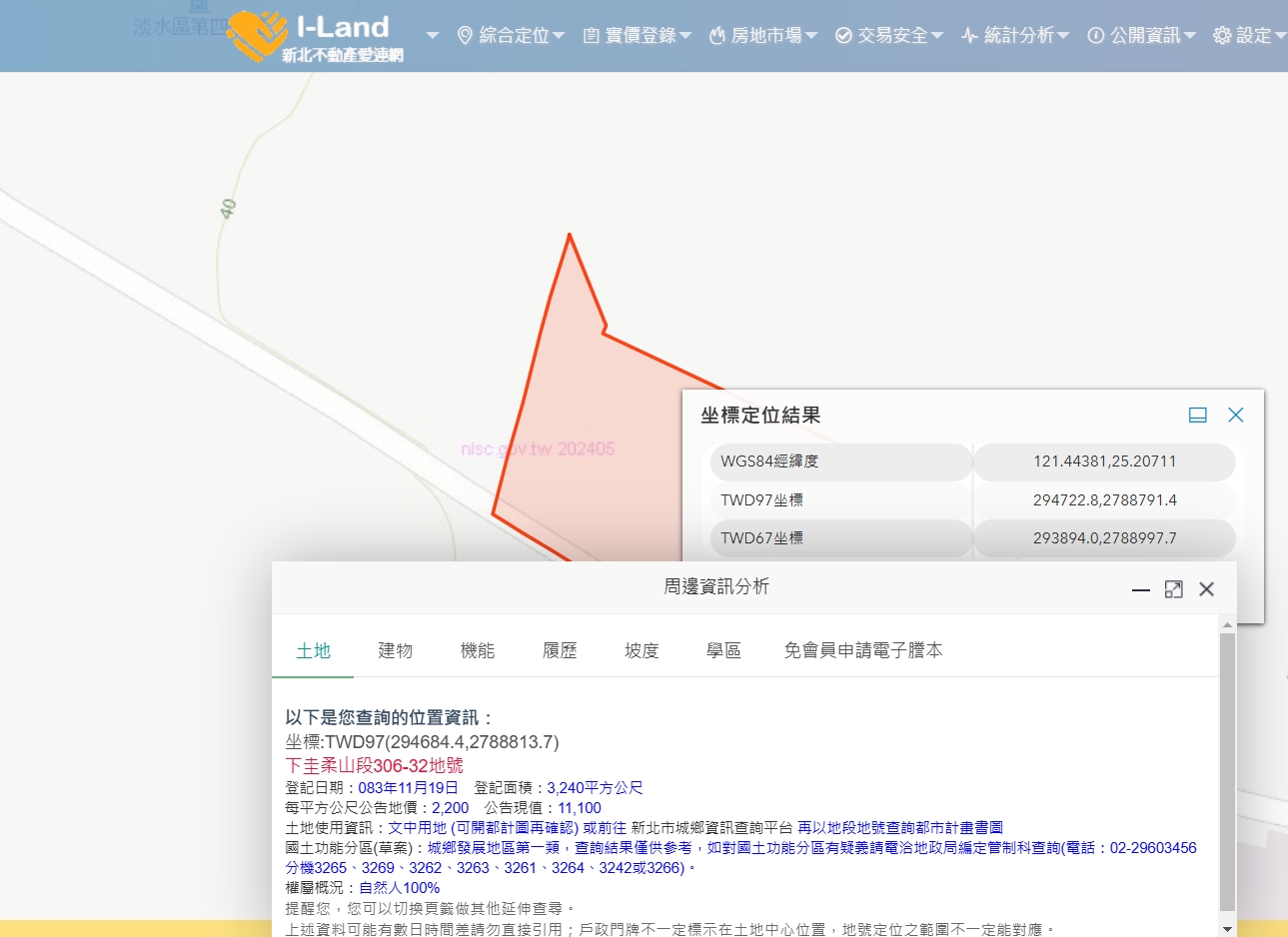
Task: Click the I-Land site logo
Action: [315, 37]
